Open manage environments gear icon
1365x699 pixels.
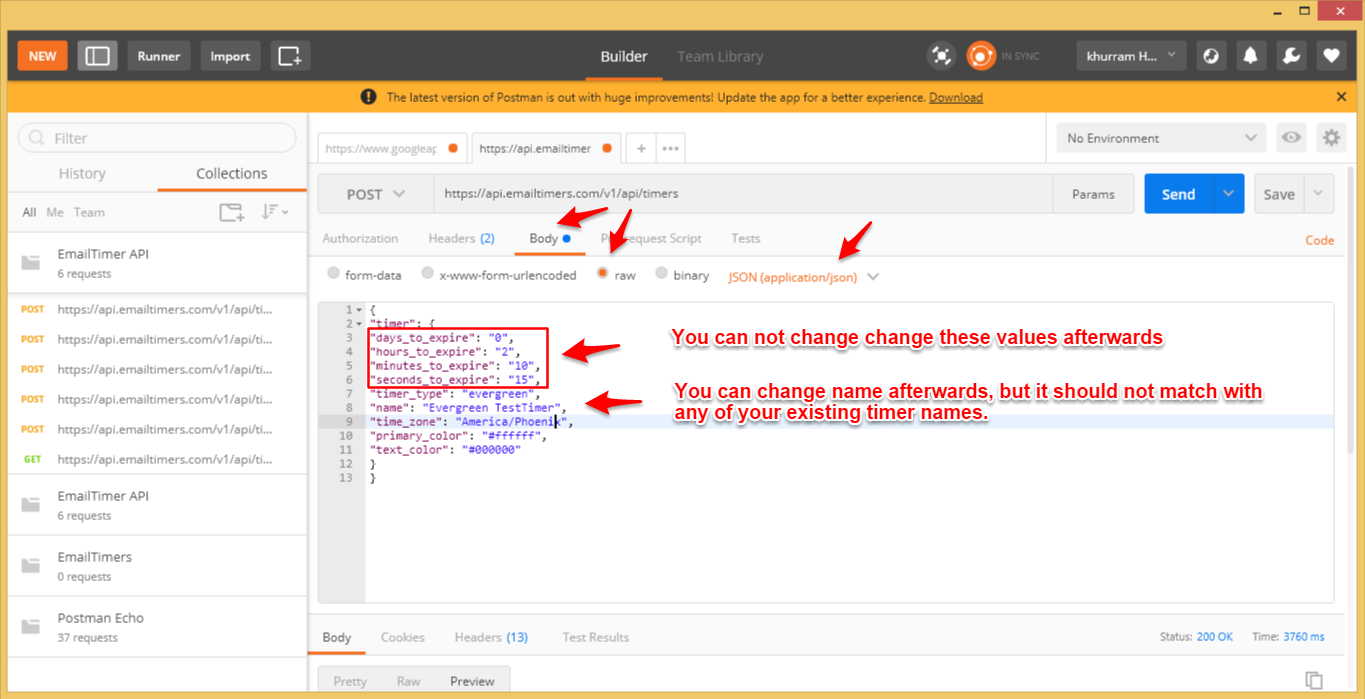(x=1331, y=138)
